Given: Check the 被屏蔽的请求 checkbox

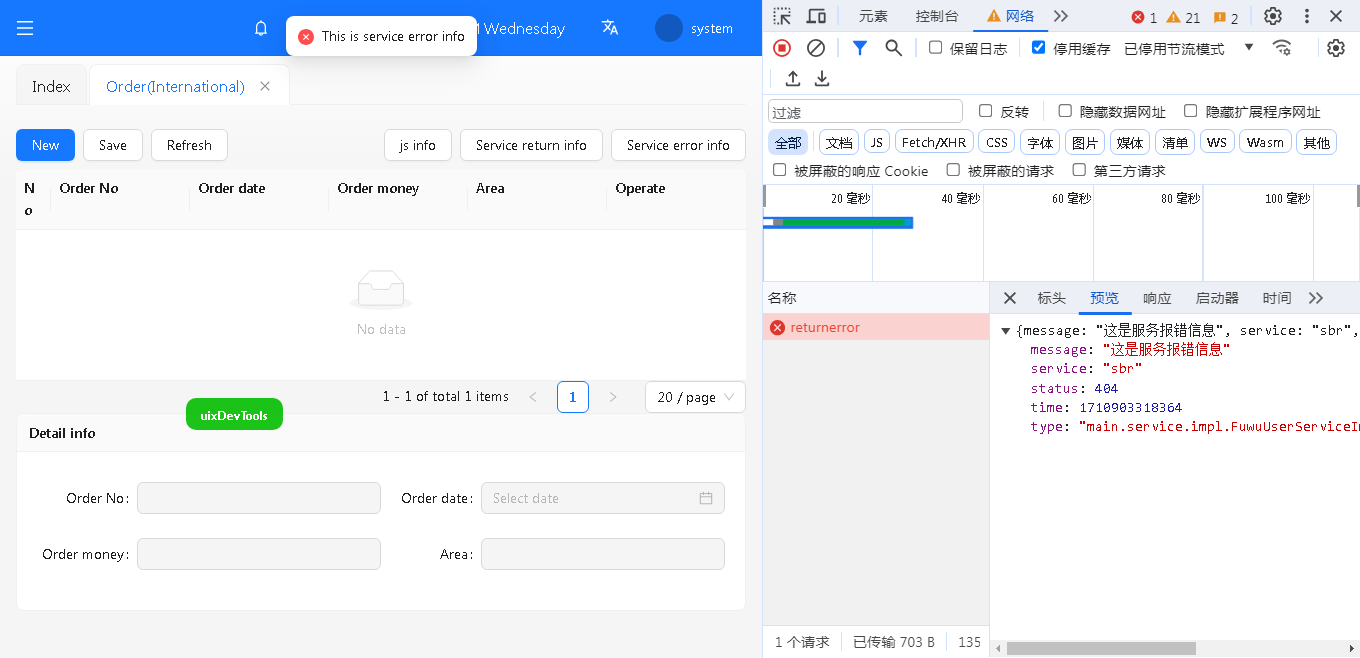Looking at the screenshot, I should (x=954, y=170).
